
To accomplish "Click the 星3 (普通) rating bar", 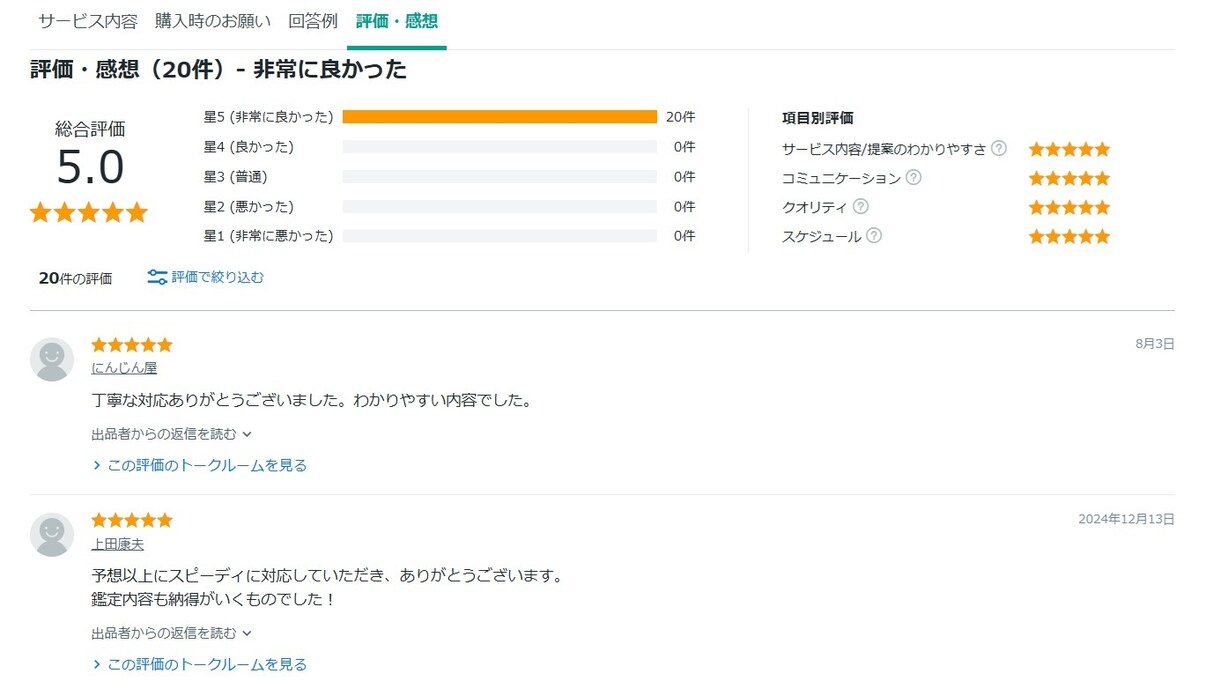I will 500,177.
